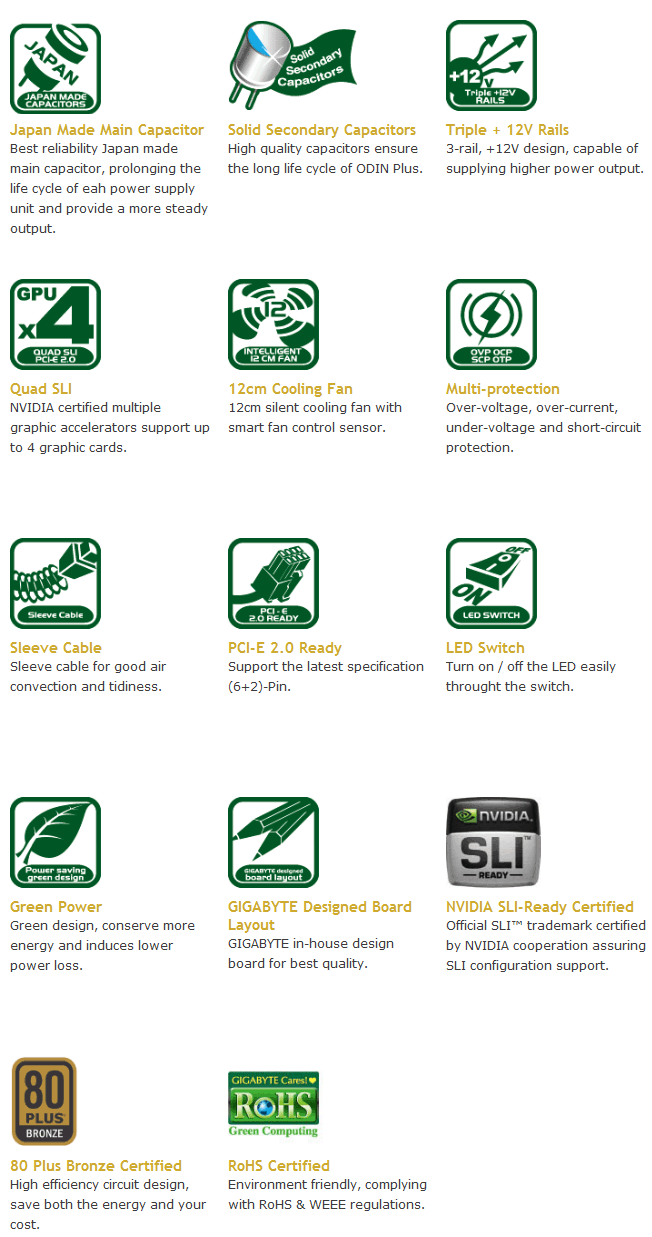Click the RoHS Green Computing logo
The width and height of the screenshot is (652, 1237).
[273, 1104]
